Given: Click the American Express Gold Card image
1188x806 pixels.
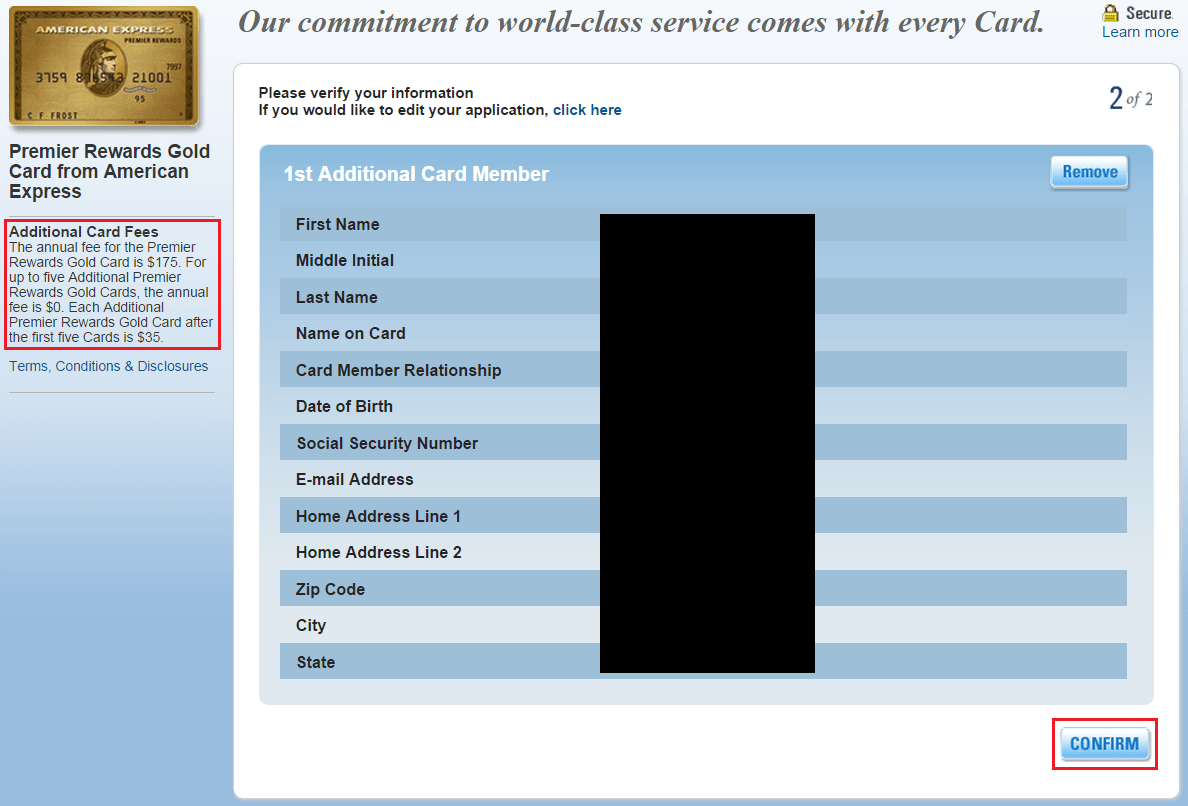Looking at the screenshot, I should click(x=104, y=66).
